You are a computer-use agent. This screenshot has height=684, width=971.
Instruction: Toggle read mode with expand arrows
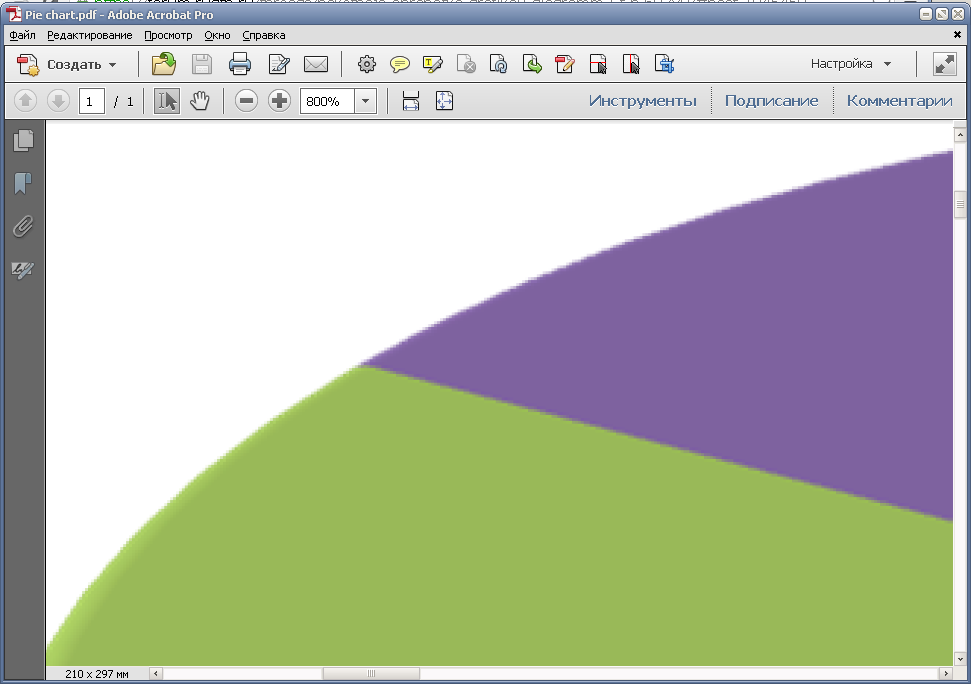(944, 64)
